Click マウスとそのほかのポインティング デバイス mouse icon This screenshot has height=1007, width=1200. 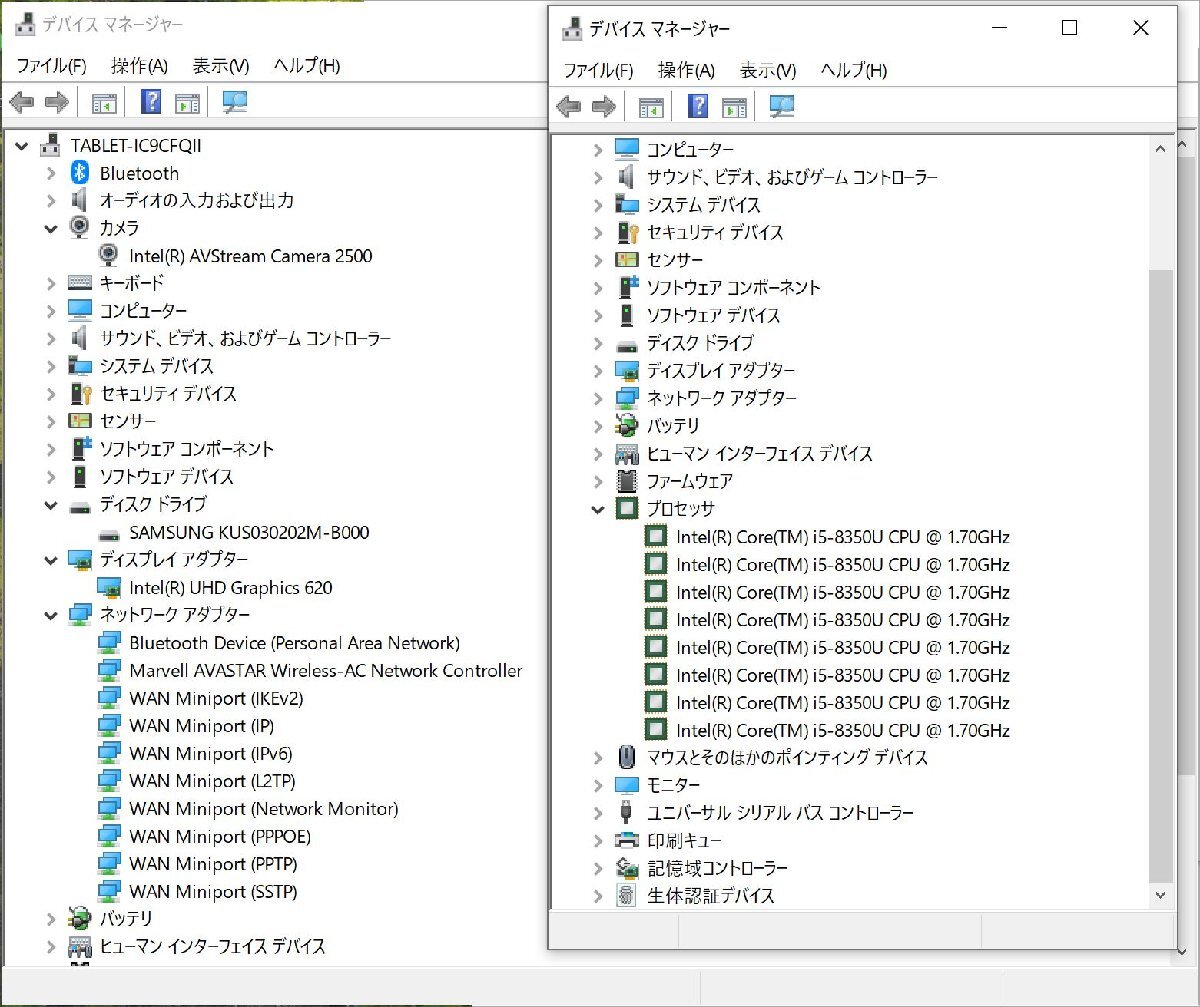point(627,757)
